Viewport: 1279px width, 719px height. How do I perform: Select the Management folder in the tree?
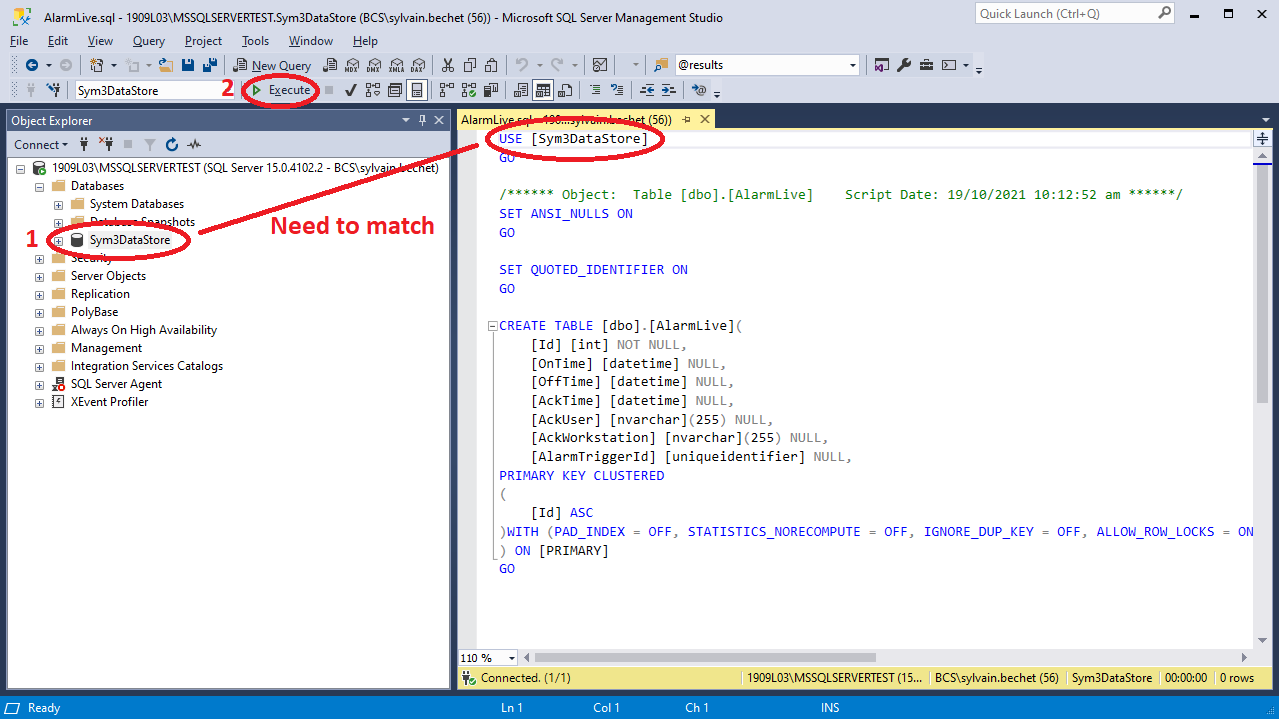(106, 348)
